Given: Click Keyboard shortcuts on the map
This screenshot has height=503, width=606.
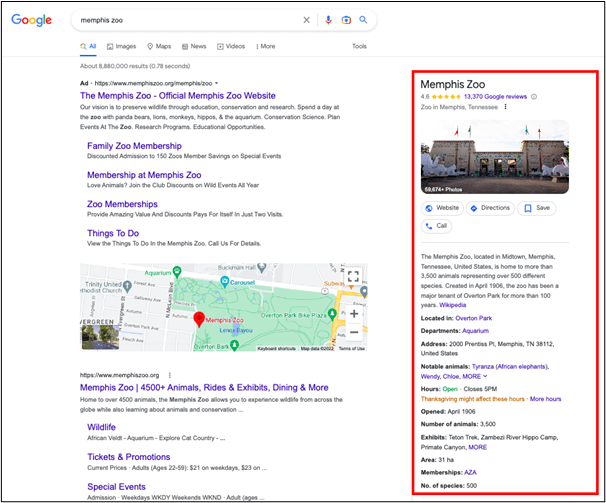Looking at the screenshot, I should click(x=276, y=349).
